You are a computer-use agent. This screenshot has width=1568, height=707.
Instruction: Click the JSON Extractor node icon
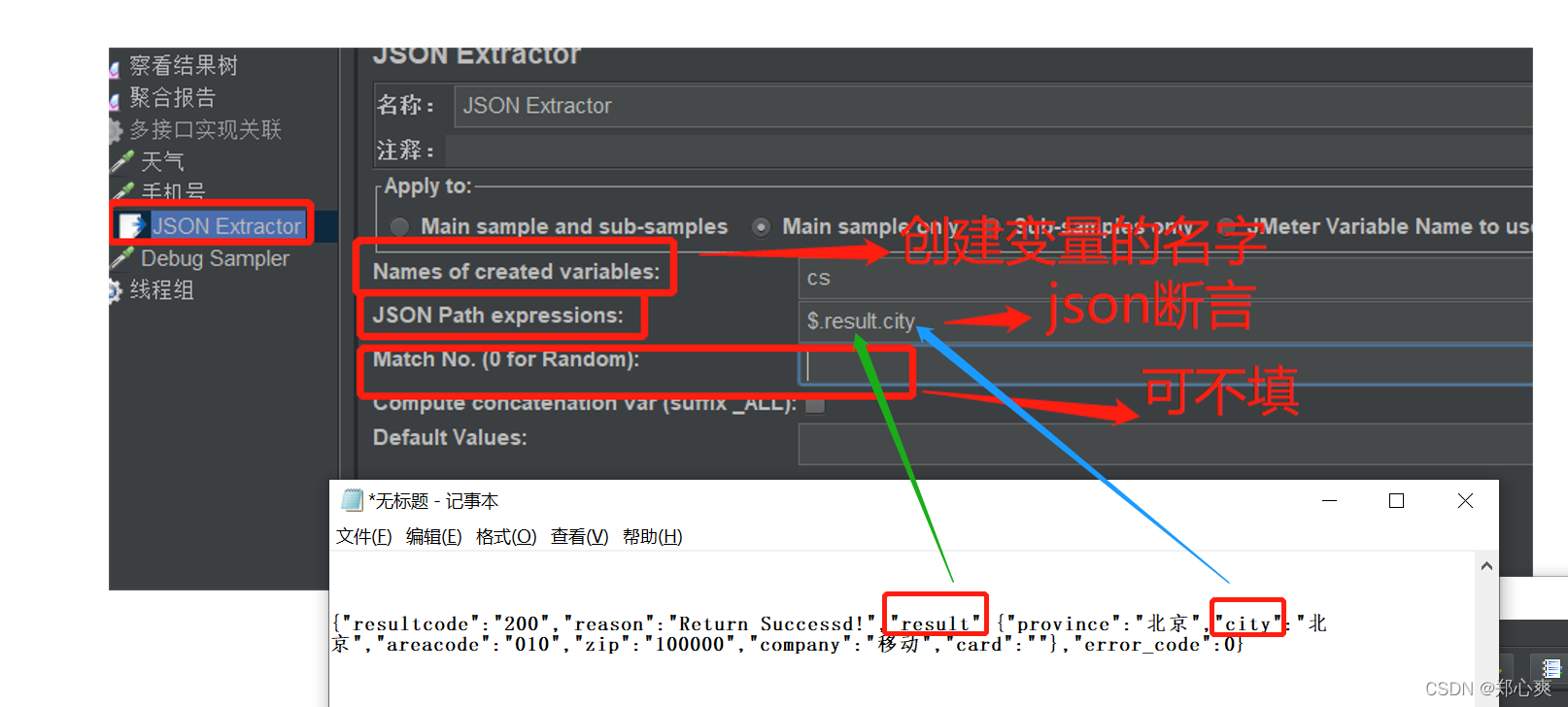coord(131,226)
